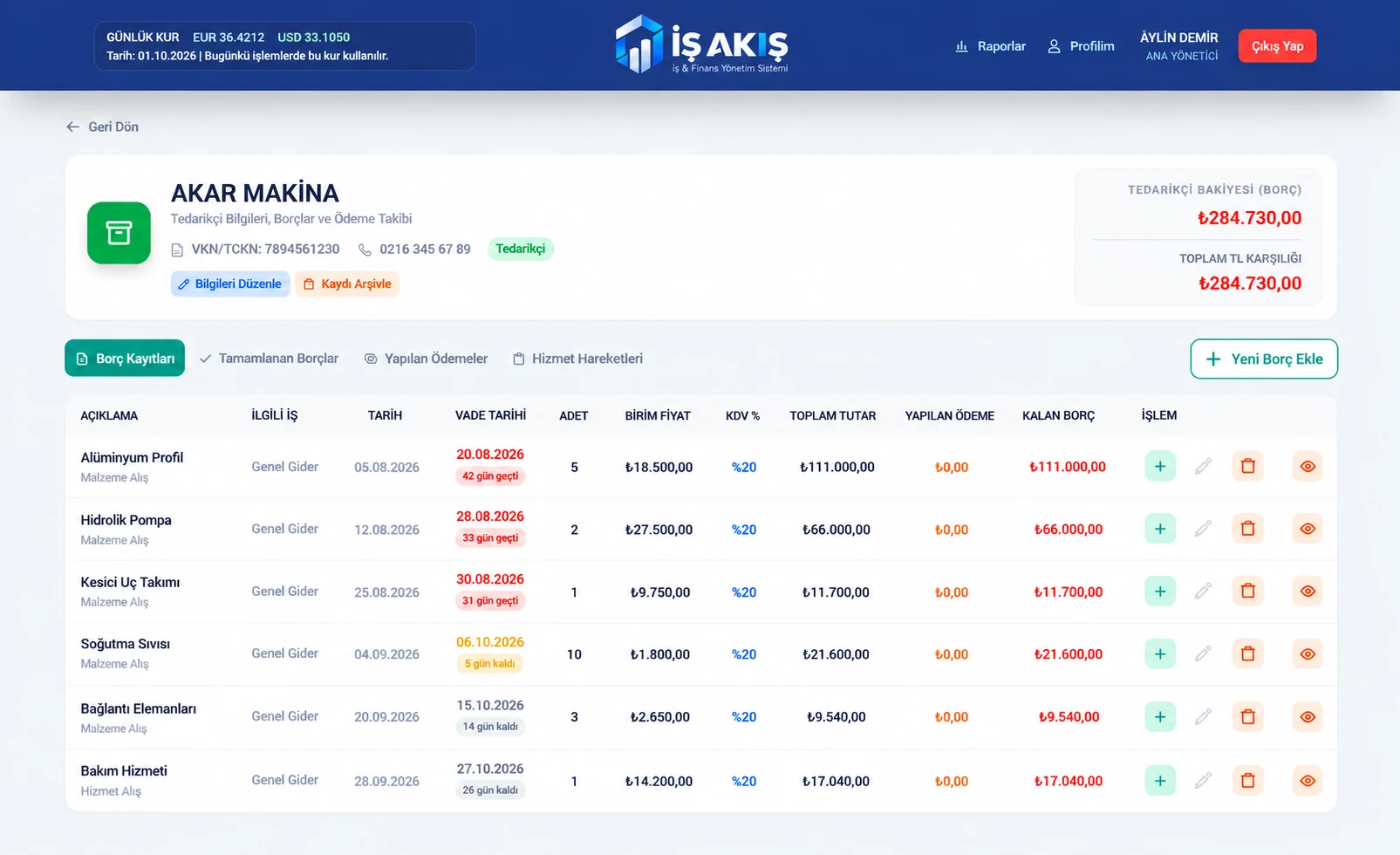Image resolution: width=1400 pixels, height=855 pixels.
Task: Edit Bakım Hizmeti using the pencil icon
Action: [x=1203, y=781]
